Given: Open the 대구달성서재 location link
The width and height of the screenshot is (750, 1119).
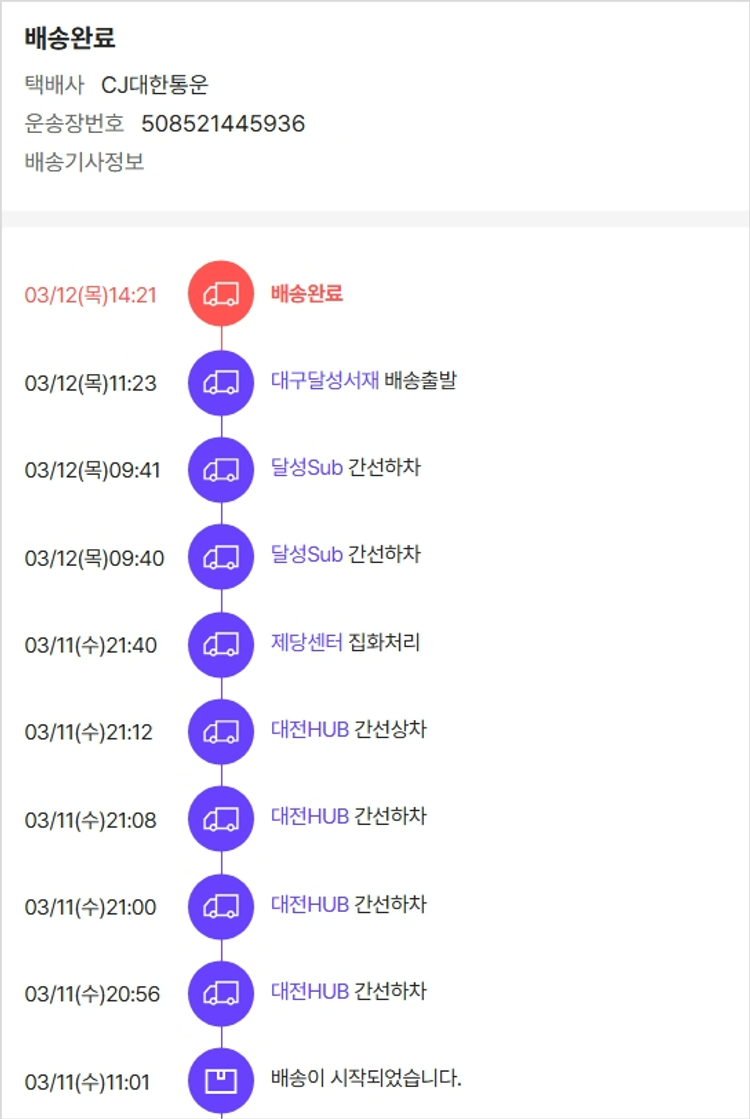Looking at the screenshot, I should (x=324, y=381).
